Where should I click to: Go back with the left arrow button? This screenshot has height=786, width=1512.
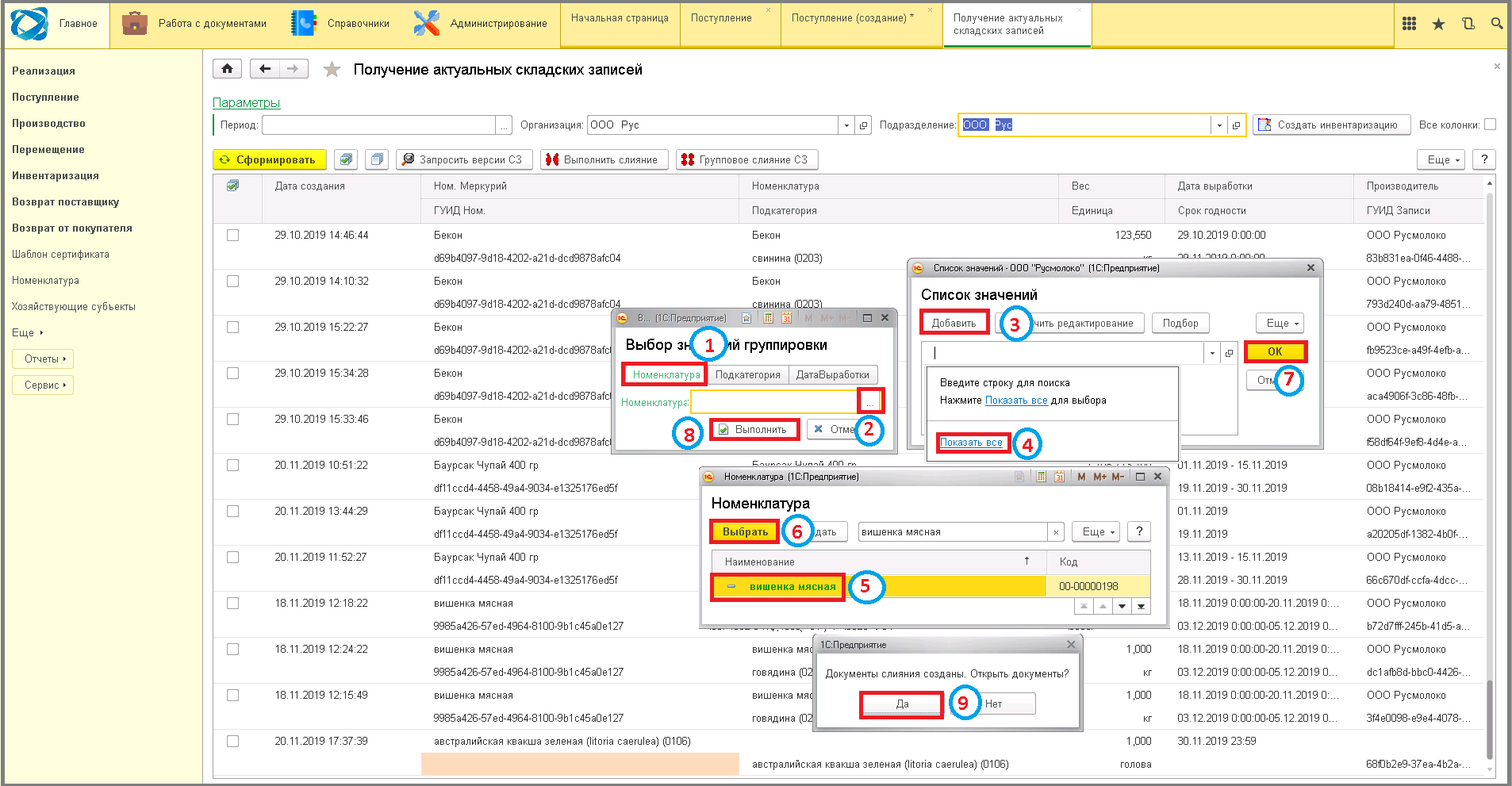(265, 69)
